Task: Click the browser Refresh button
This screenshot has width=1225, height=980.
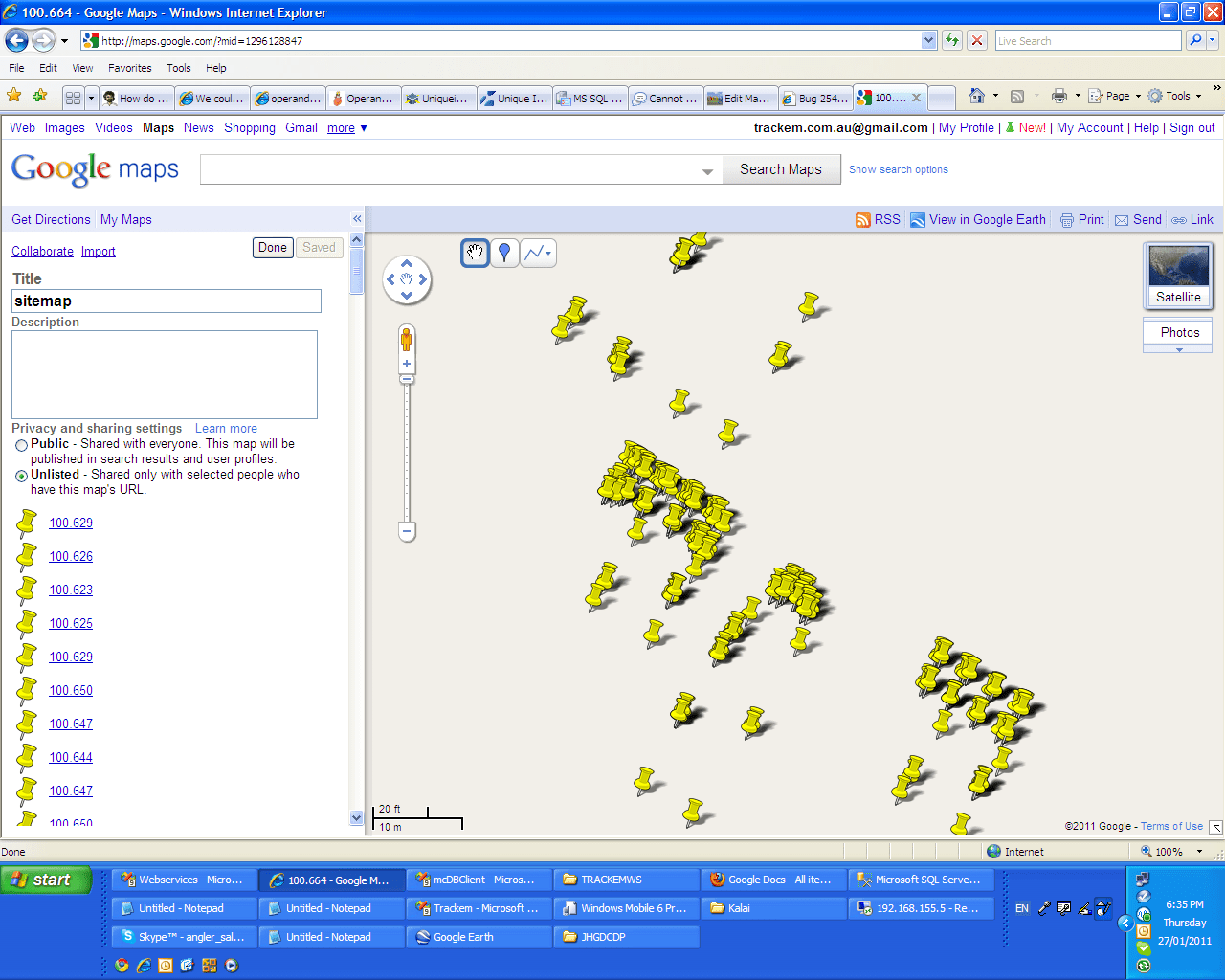Action: pos(952,40)
